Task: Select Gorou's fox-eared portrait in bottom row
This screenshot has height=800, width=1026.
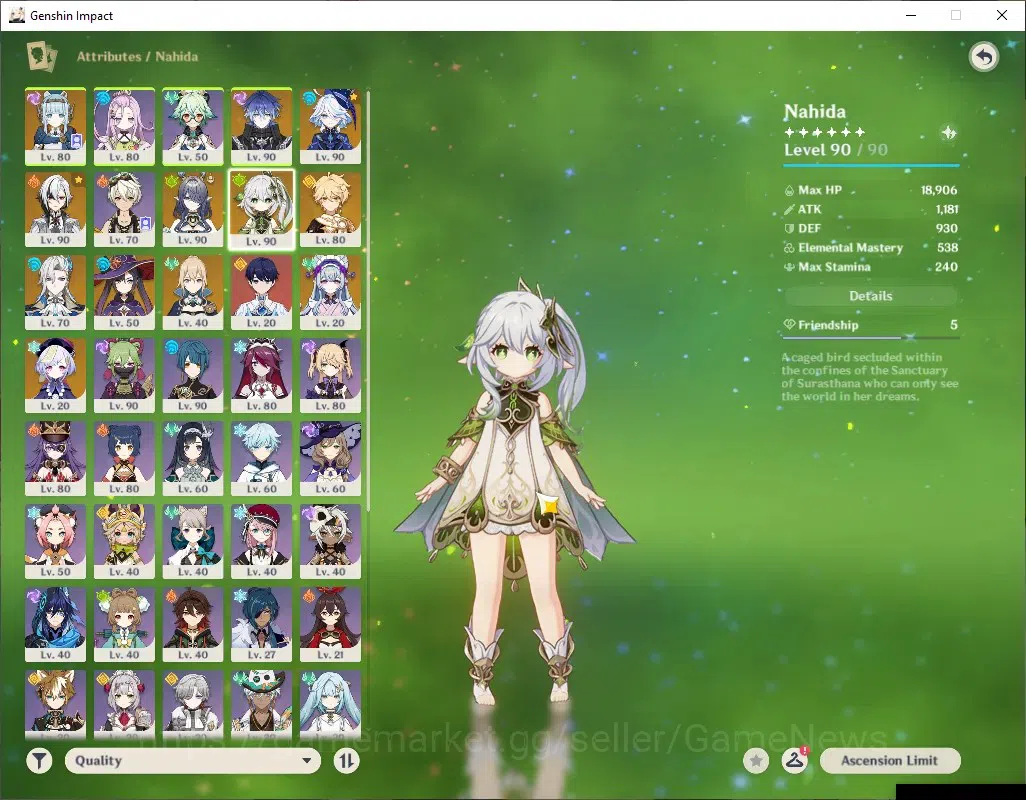Action: (x=56, y=705)
